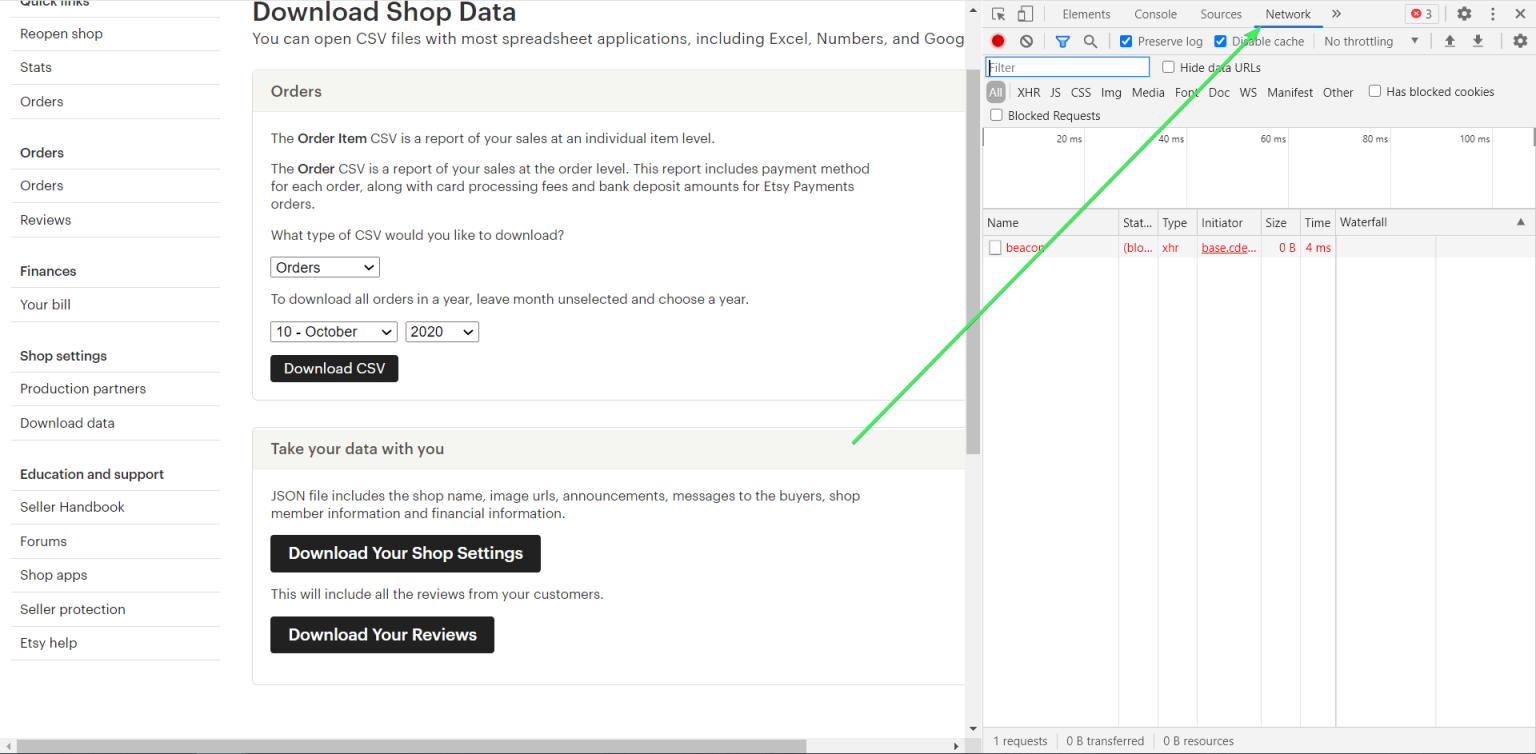1536x754 pixels.
Task: Disable the Preserve log checkbox
Action: tap(1126, 41)
